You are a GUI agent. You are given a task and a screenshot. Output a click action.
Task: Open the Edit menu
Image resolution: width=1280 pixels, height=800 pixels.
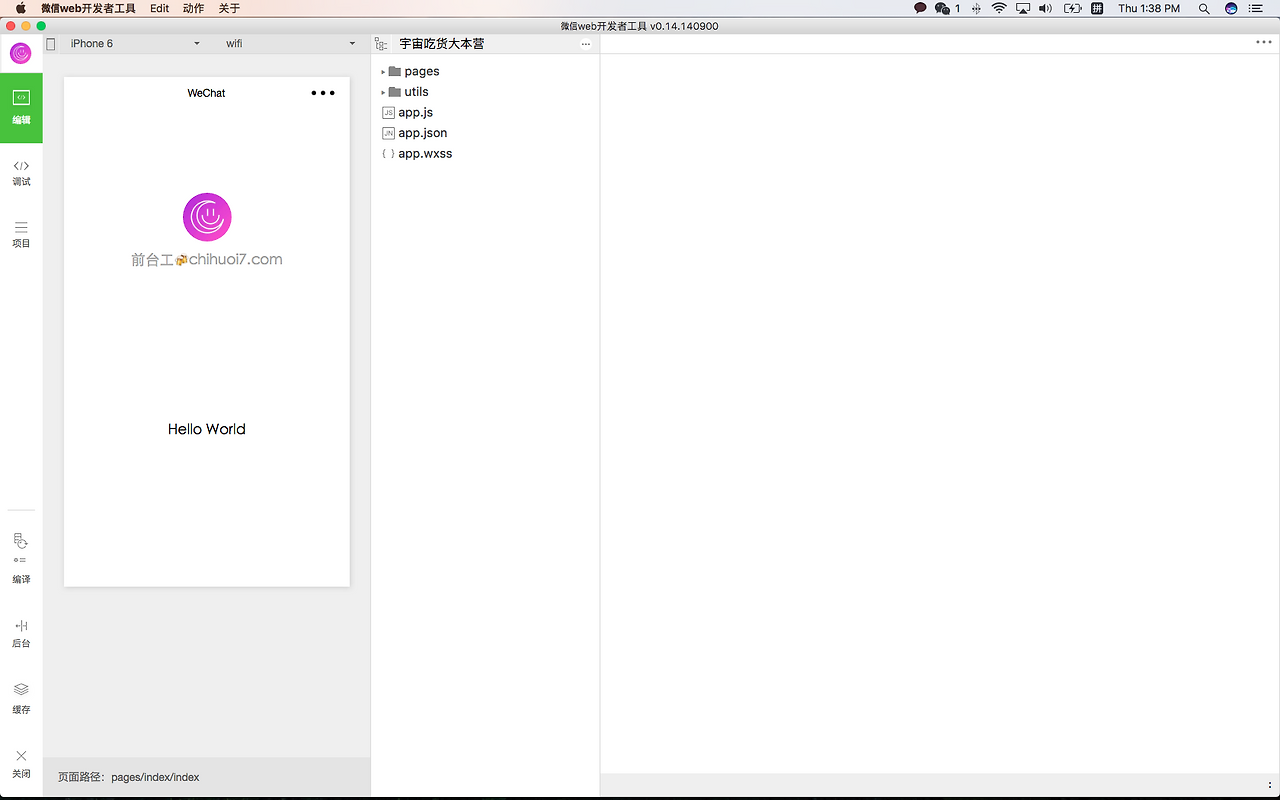(x=160, y=8)
